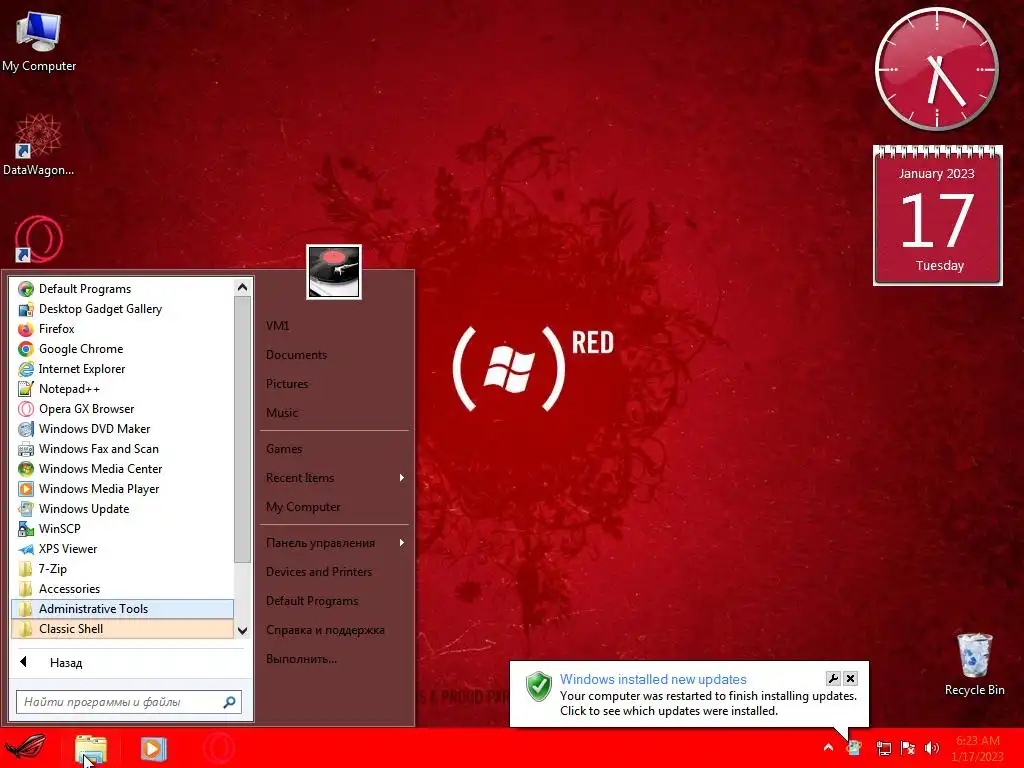Click the program search input field
The height and width of the screenshot is (768, 1024).
tap(118, 702)
